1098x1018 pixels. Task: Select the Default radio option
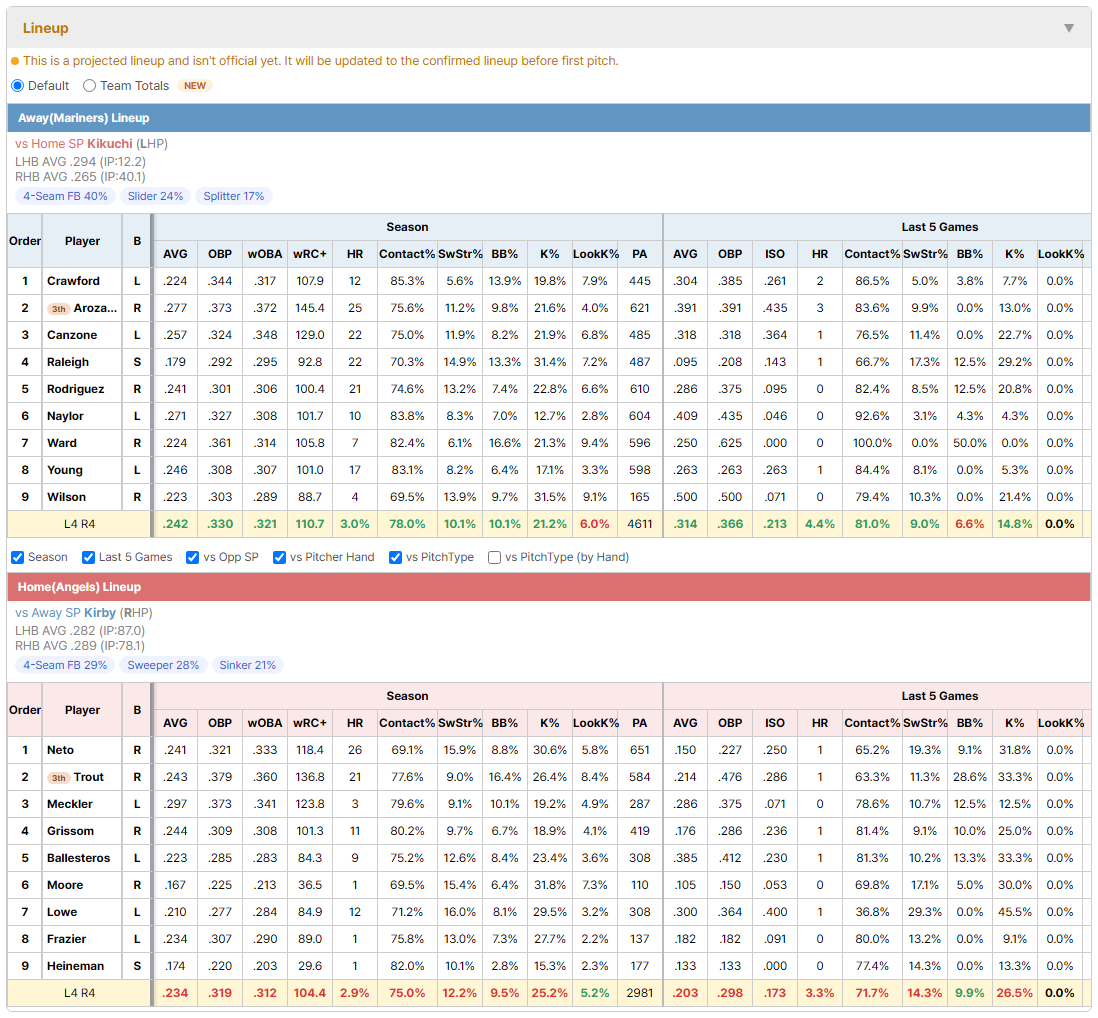(18, 85)
